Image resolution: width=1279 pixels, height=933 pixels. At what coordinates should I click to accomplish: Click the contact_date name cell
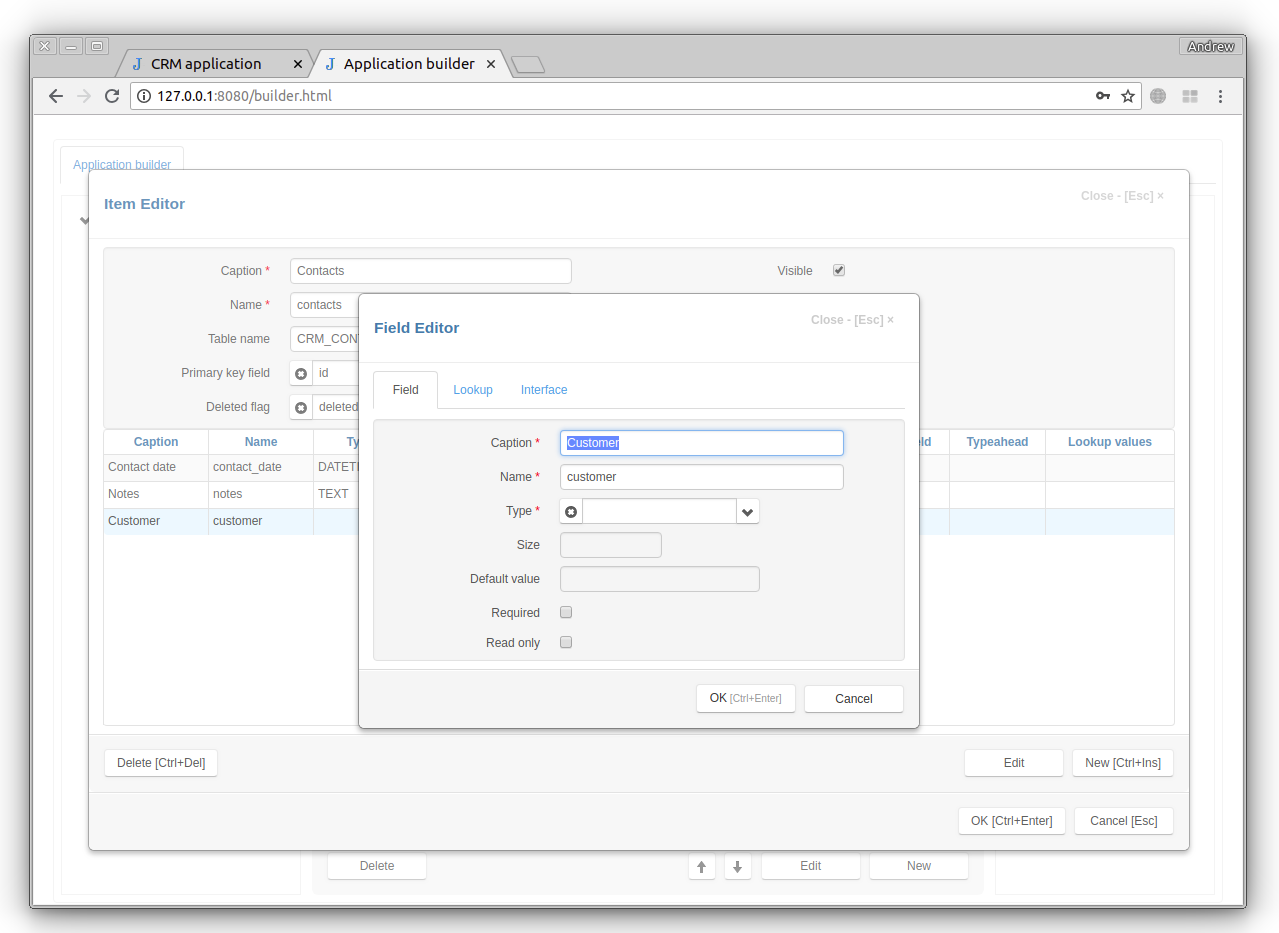261,467
